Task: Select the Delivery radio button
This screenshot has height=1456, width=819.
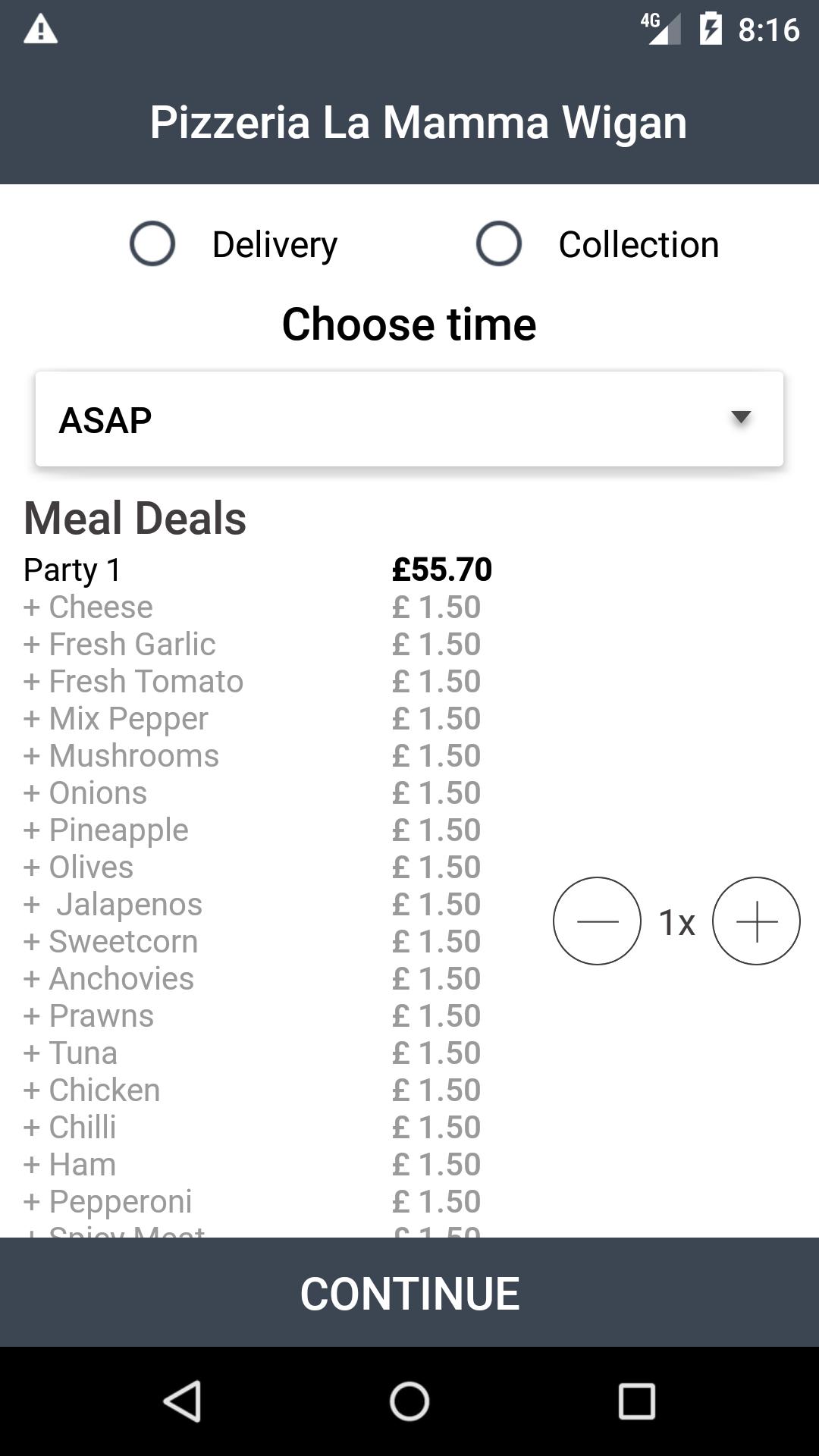Action: click(152, 243)
